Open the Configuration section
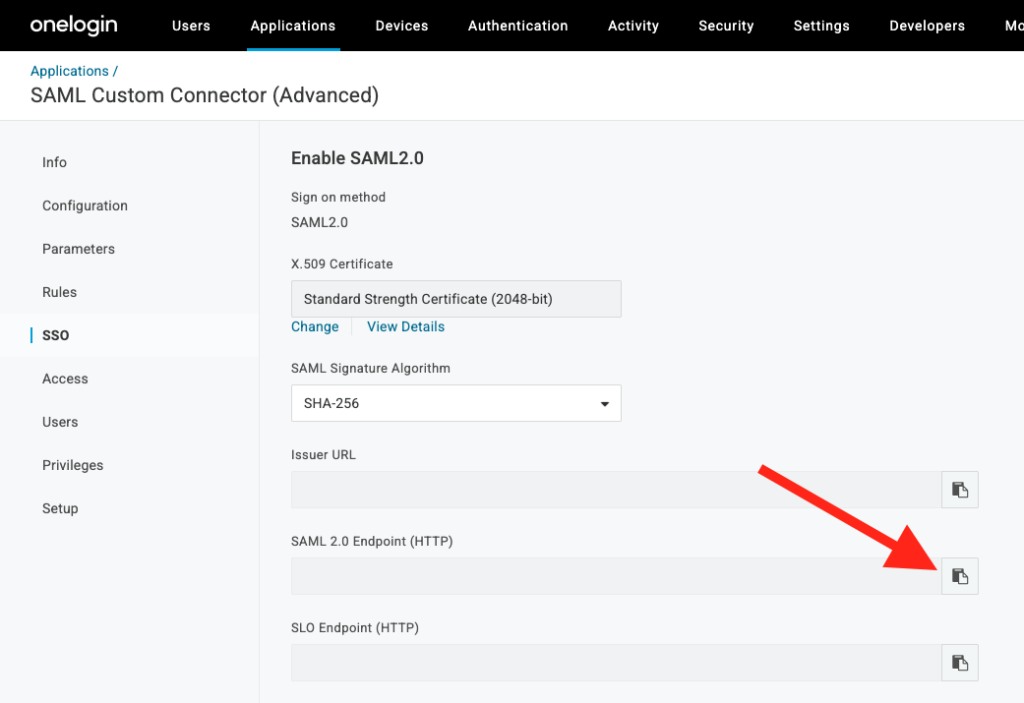 pyautogui.click(x=85, y=205)
